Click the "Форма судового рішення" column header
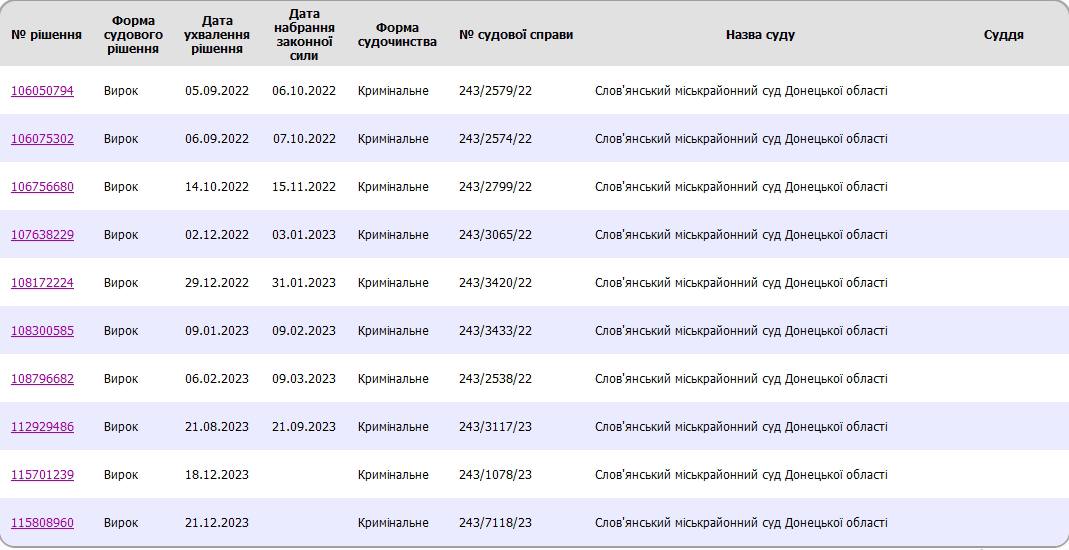Image resolution: width=1069 pixels, height=550 pixels. click(133, 35)
